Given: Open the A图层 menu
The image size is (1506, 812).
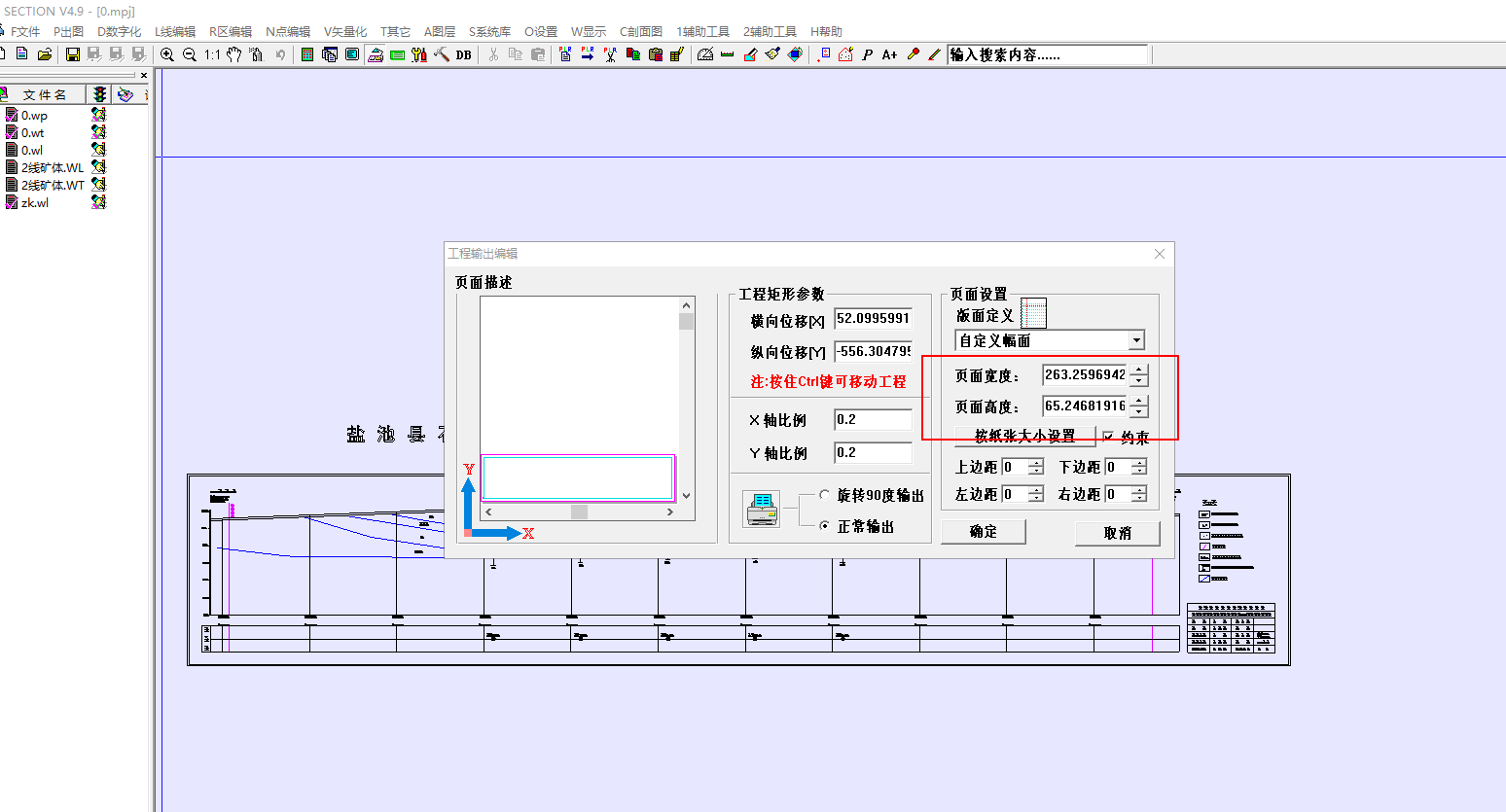Looking at the screenshot, I should 439,31.
